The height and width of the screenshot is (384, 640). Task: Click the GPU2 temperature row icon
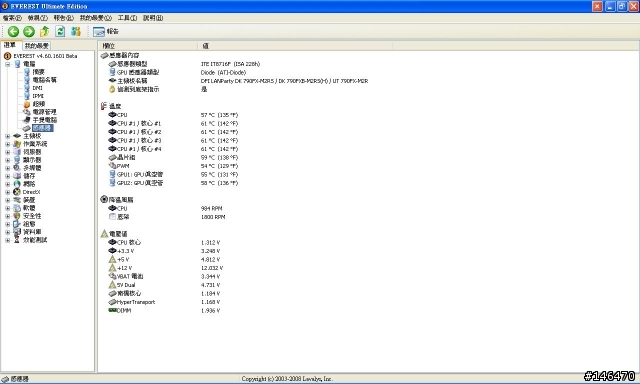tap(112, 183)
